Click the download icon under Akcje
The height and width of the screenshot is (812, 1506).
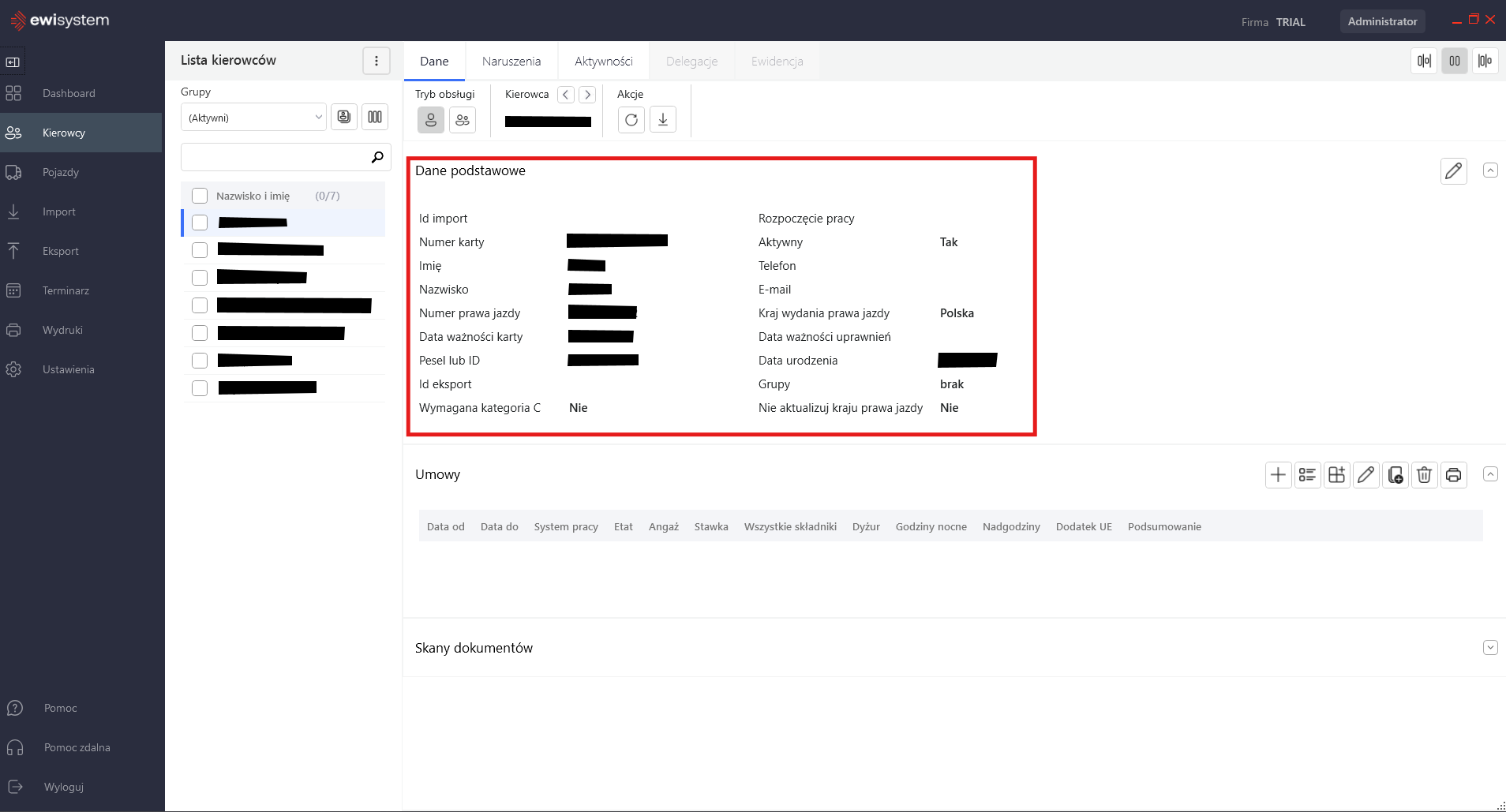tap(663, 120)
